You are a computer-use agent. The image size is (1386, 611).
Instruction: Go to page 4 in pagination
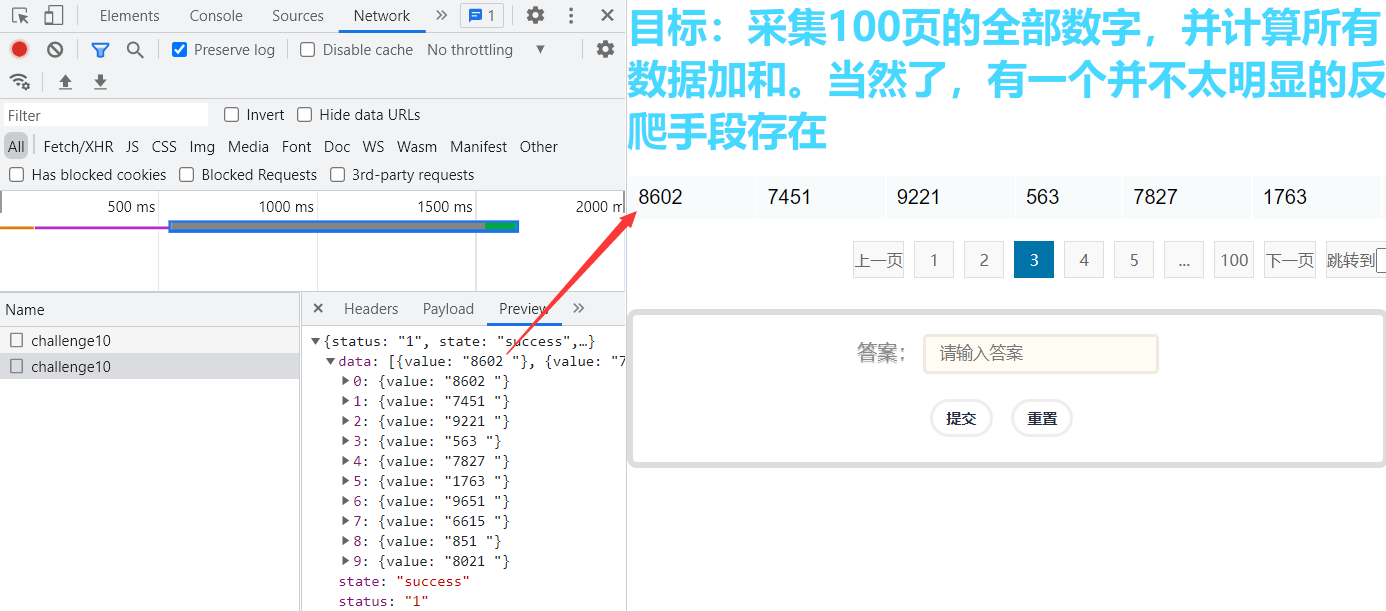[x=1084, y=260]
